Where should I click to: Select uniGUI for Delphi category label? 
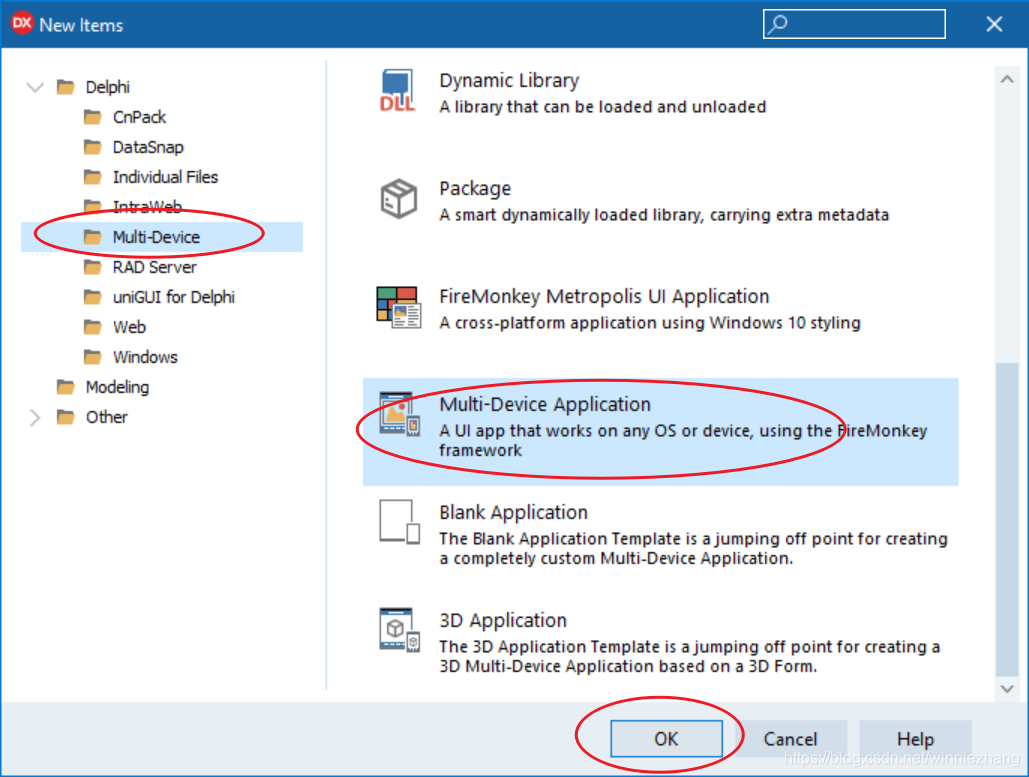(174, 297)
